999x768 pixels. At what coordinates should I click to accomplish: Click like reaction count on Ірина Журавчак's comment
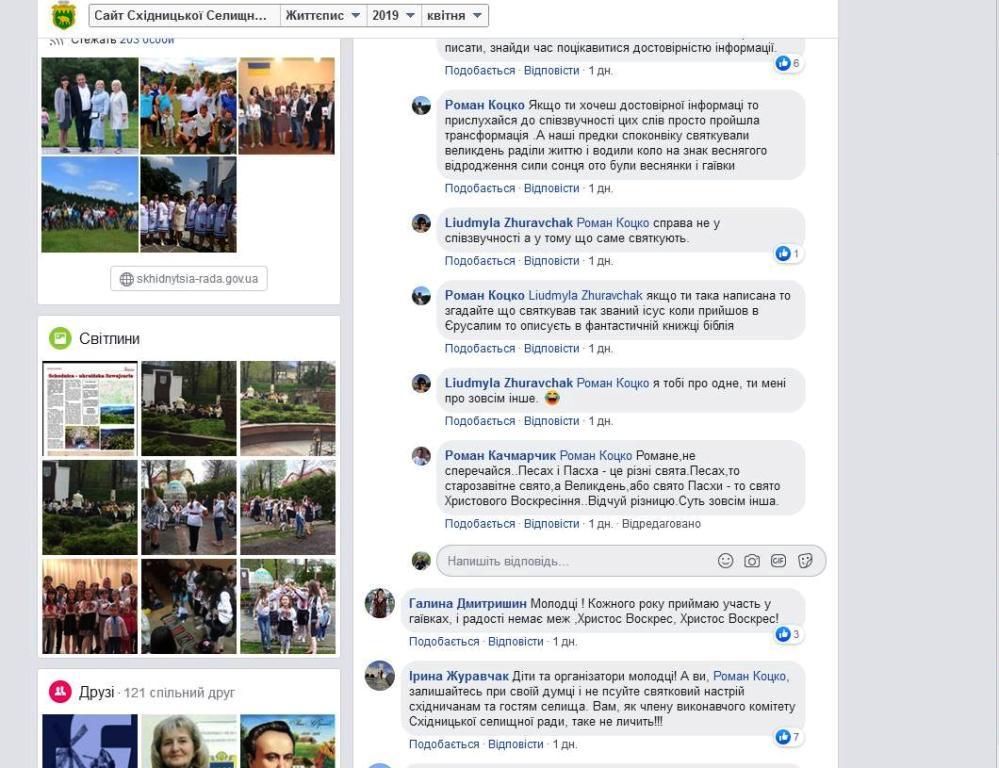(x=788, y=737)
